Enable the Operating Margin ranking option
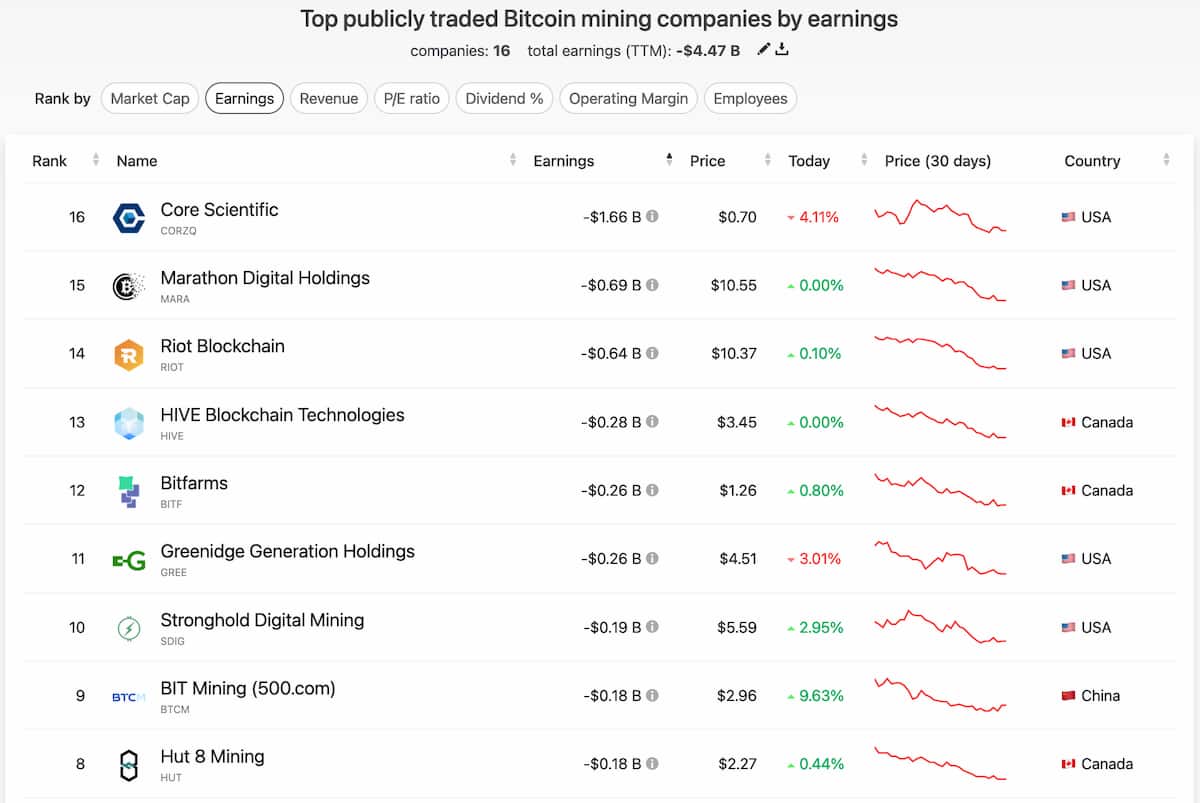 (628, 98)
